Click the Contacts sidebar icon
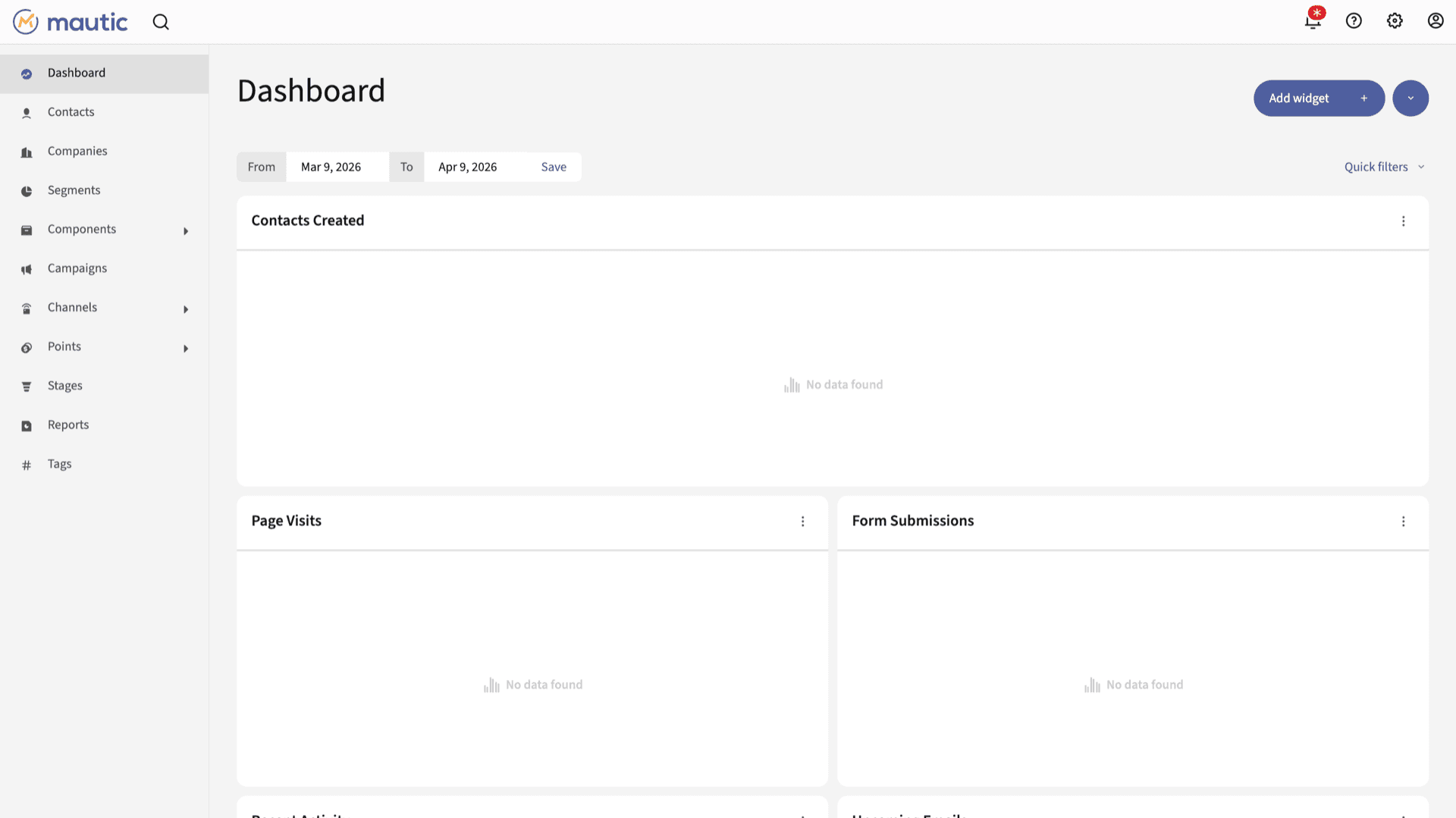 coord(27,113)
